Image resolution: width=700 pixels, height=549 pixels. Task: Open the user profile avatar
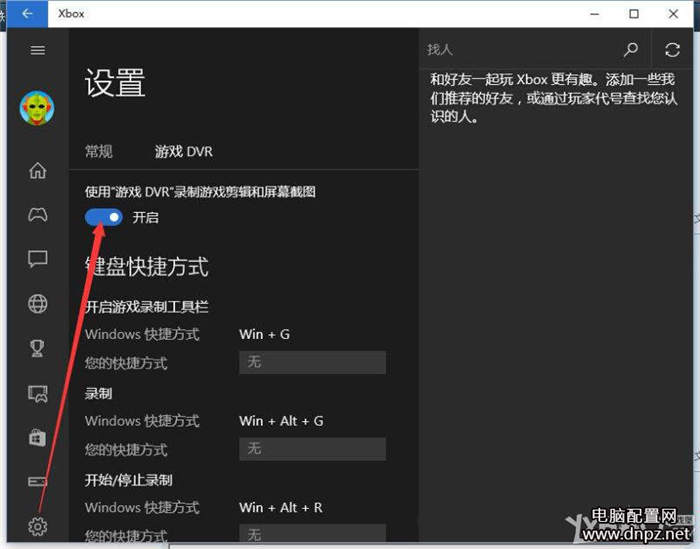pyautogui.click(x=37, y=108)
